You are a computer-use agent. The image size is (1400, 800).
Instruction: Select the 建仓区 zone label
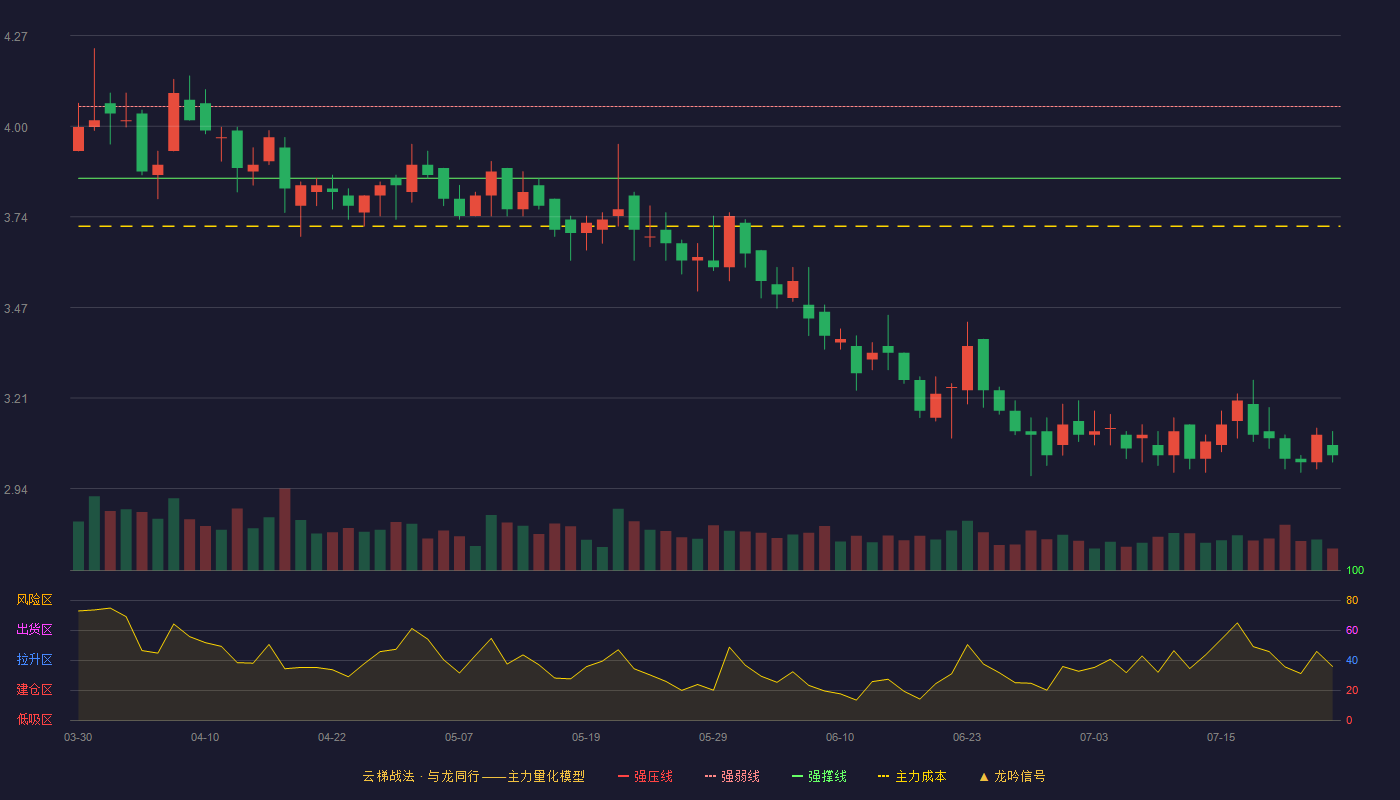[x=34, y=690]
